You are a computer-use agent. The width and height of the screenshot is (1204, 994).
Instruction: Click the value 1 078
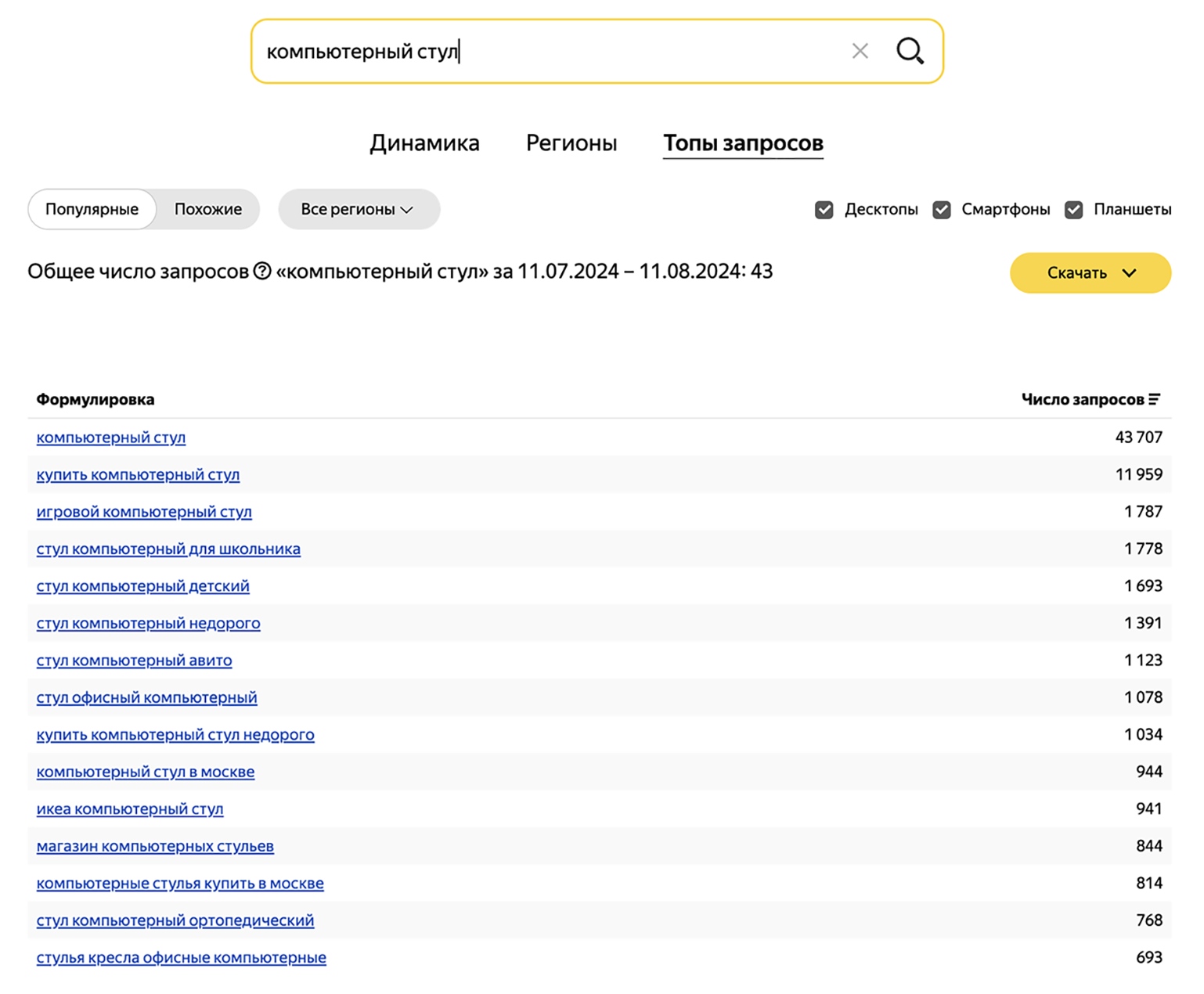click(1143, 698)
